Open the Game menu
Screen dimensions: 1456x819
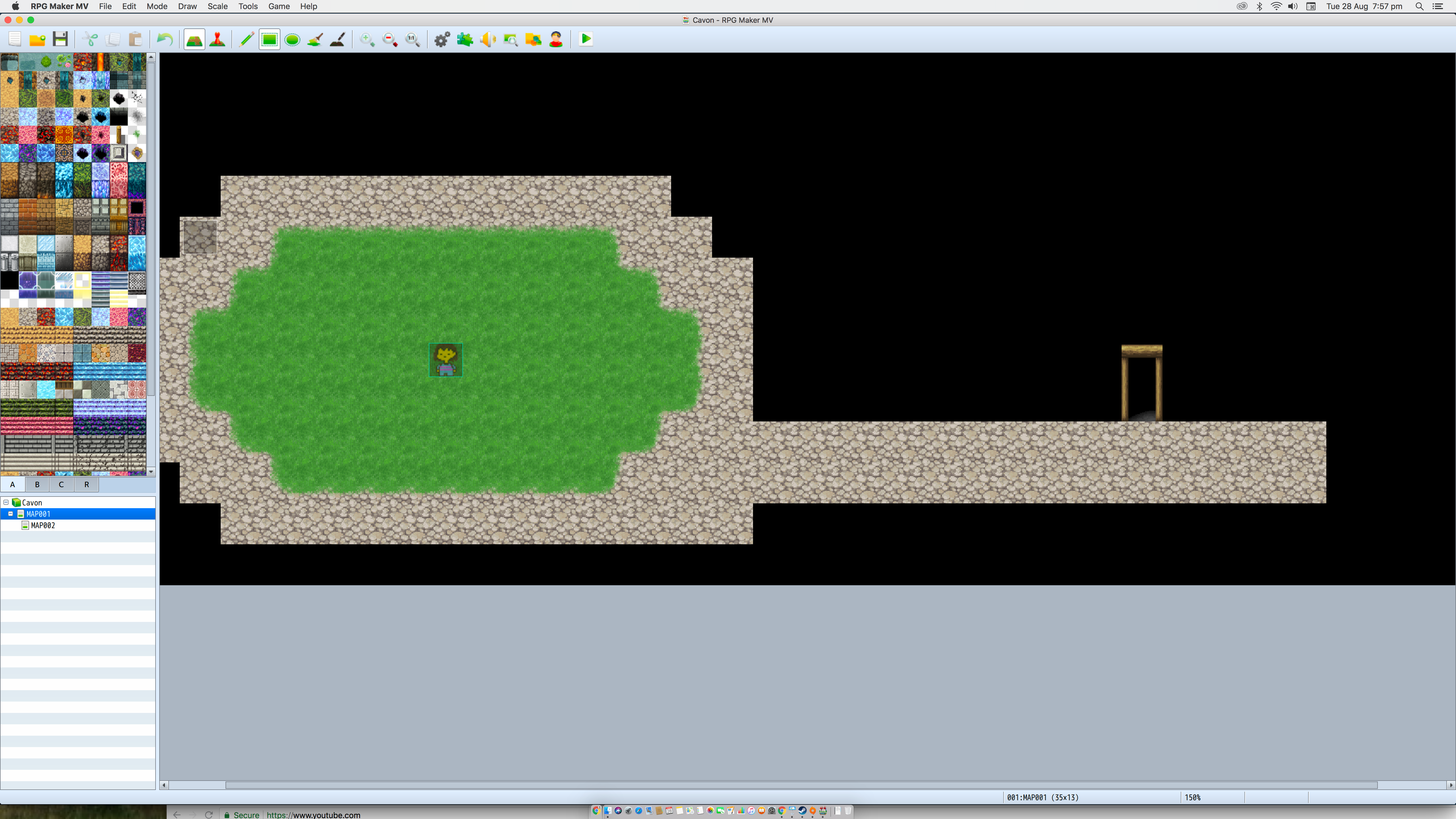[279, 6]
